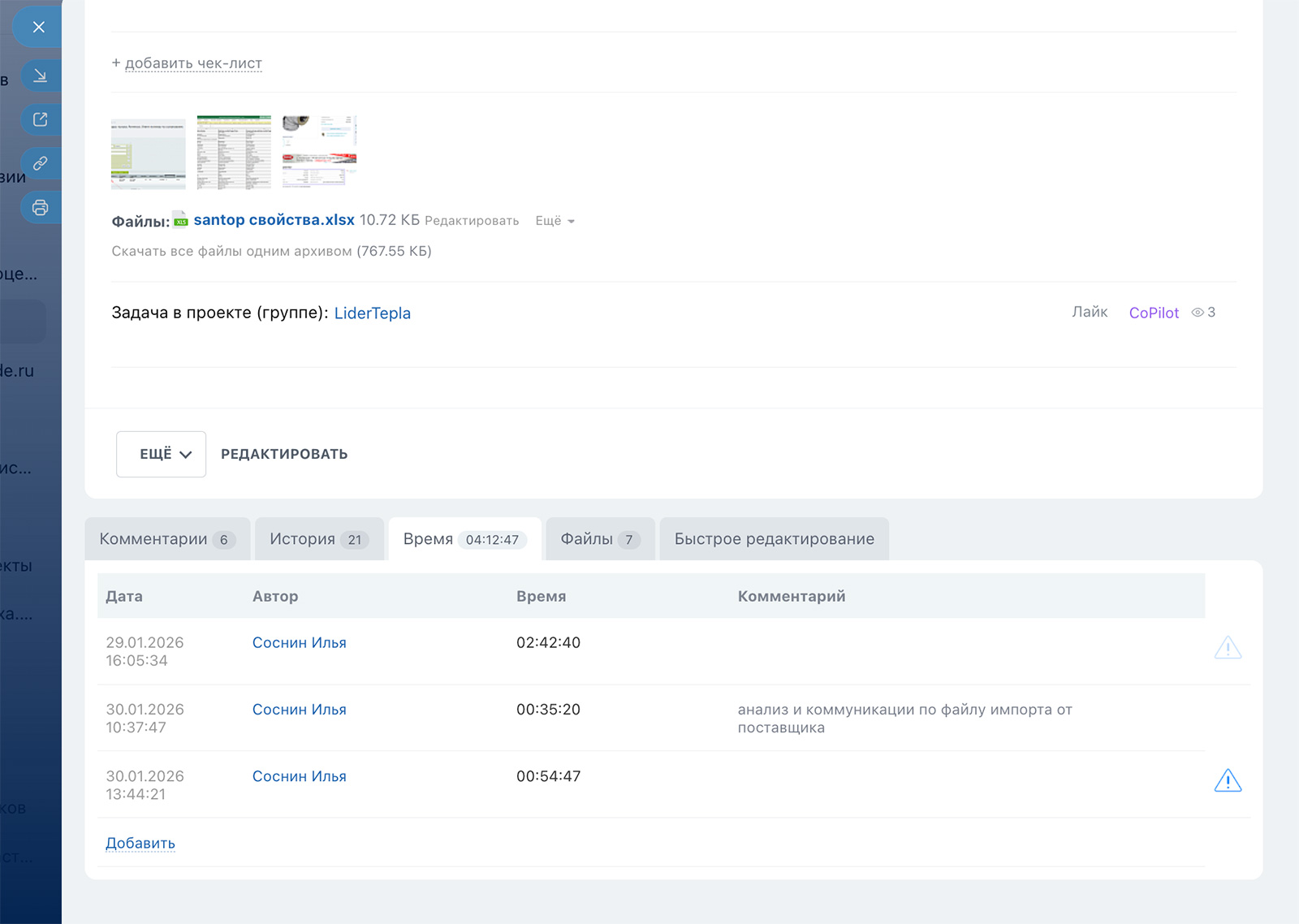Click the 00:35:20 time value

coord(549,710)
